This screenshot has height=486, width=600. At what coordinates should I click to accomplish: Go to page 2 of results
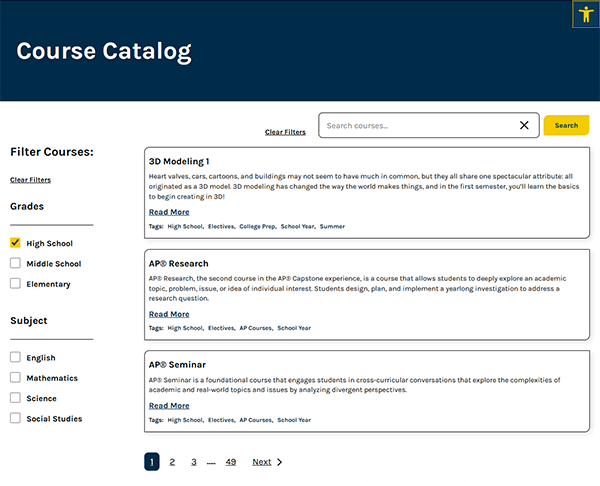pos(172,462)
